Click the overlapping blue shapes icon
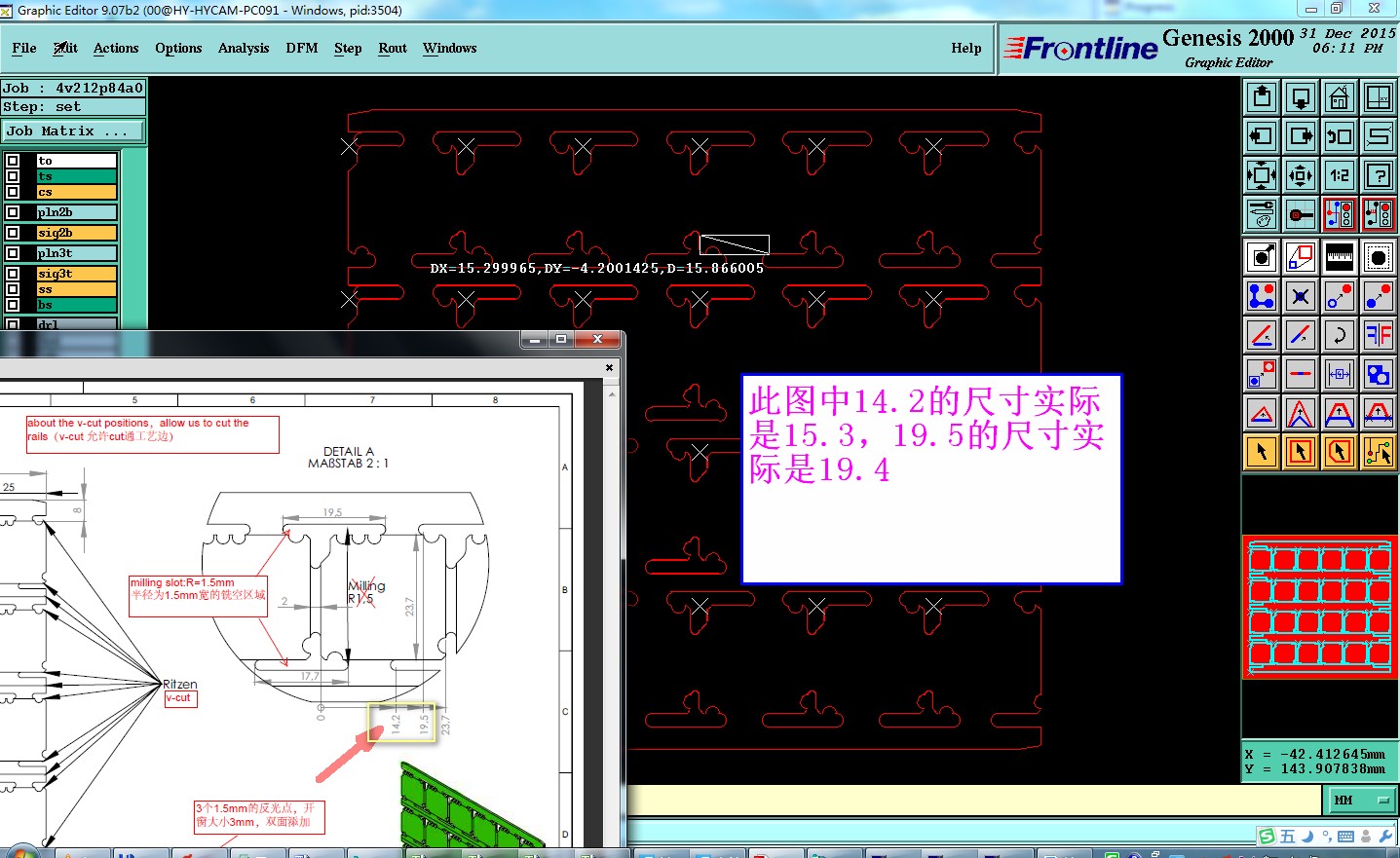Screen dimensions: 1400x858 click(1379, 374)
